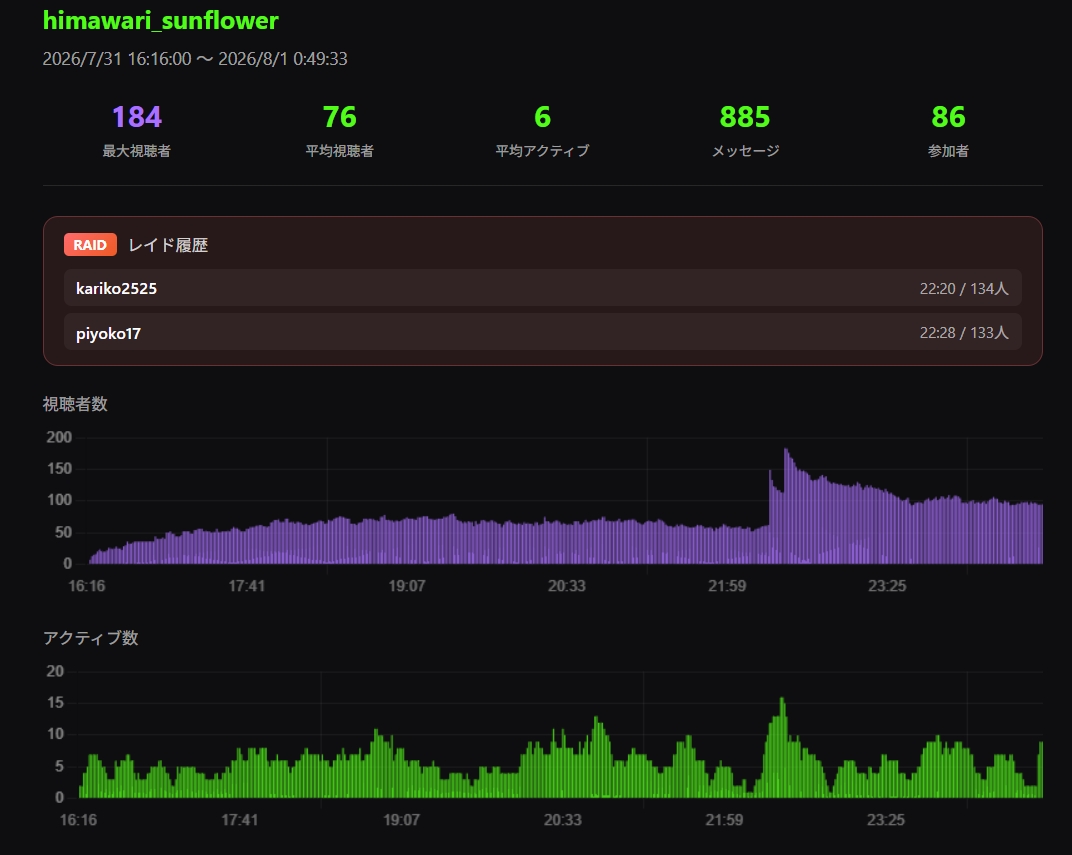The width and height of the screenshot is (1072, 855).
Task: Click the アクティブ数 chart heading
Action: pyautogui.click(x=91, y=638)
